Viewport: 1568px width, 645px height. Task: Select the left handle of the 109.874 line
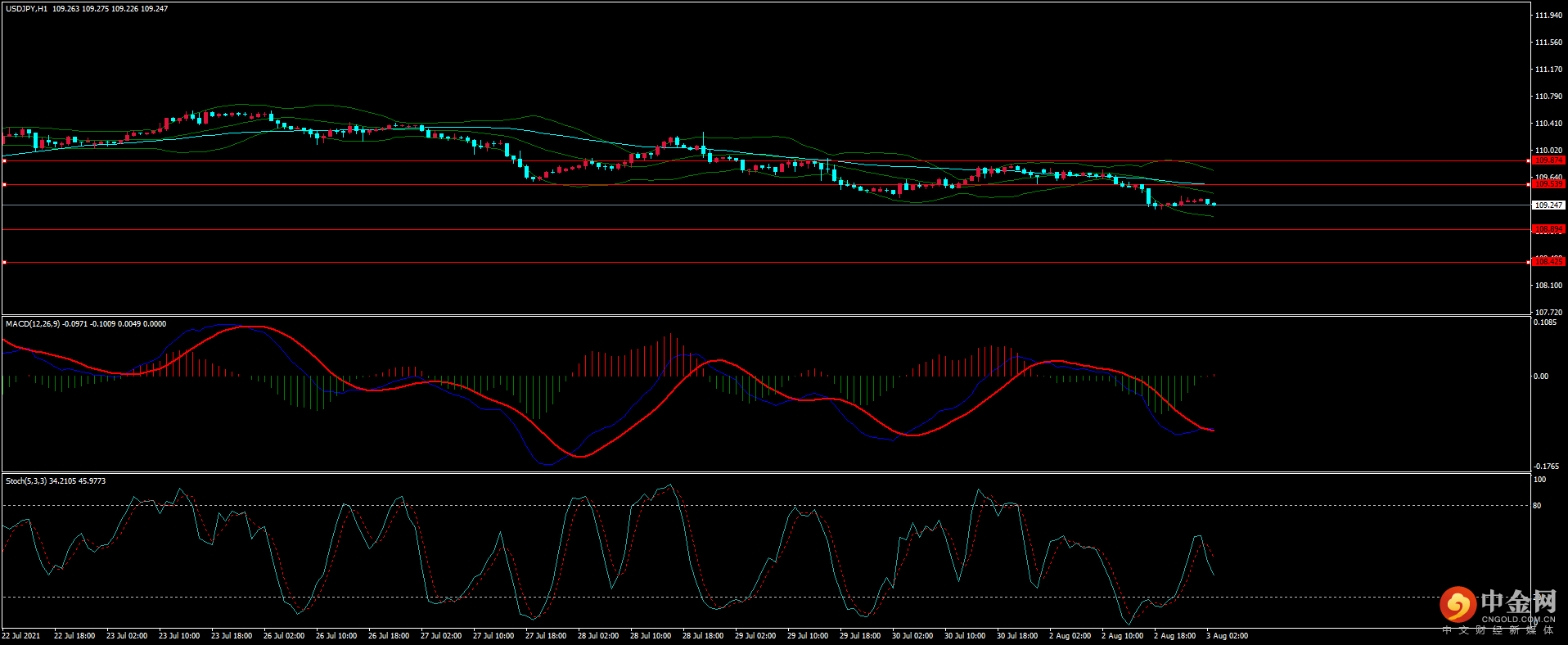click(x=4, y=161)
